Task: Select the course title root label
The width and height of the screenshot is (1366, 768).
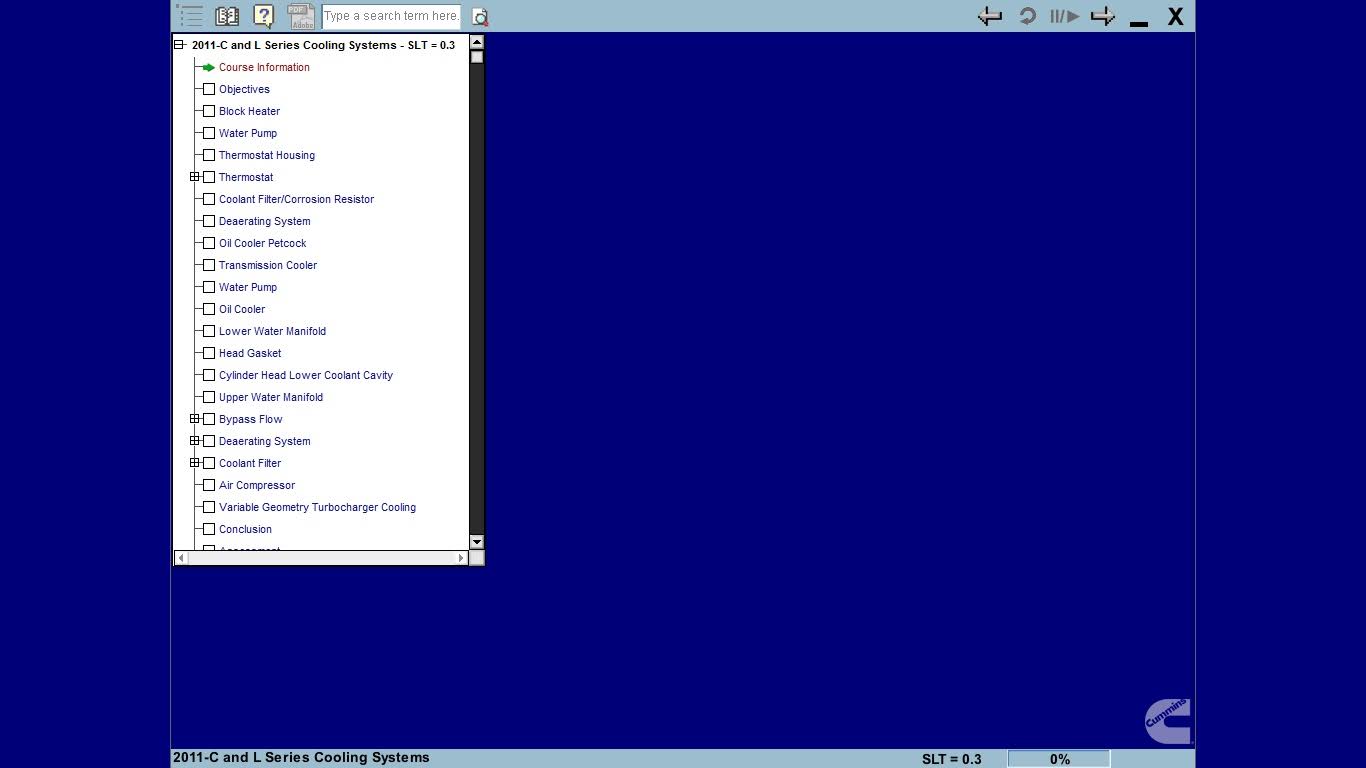Action: pos(323,45)
